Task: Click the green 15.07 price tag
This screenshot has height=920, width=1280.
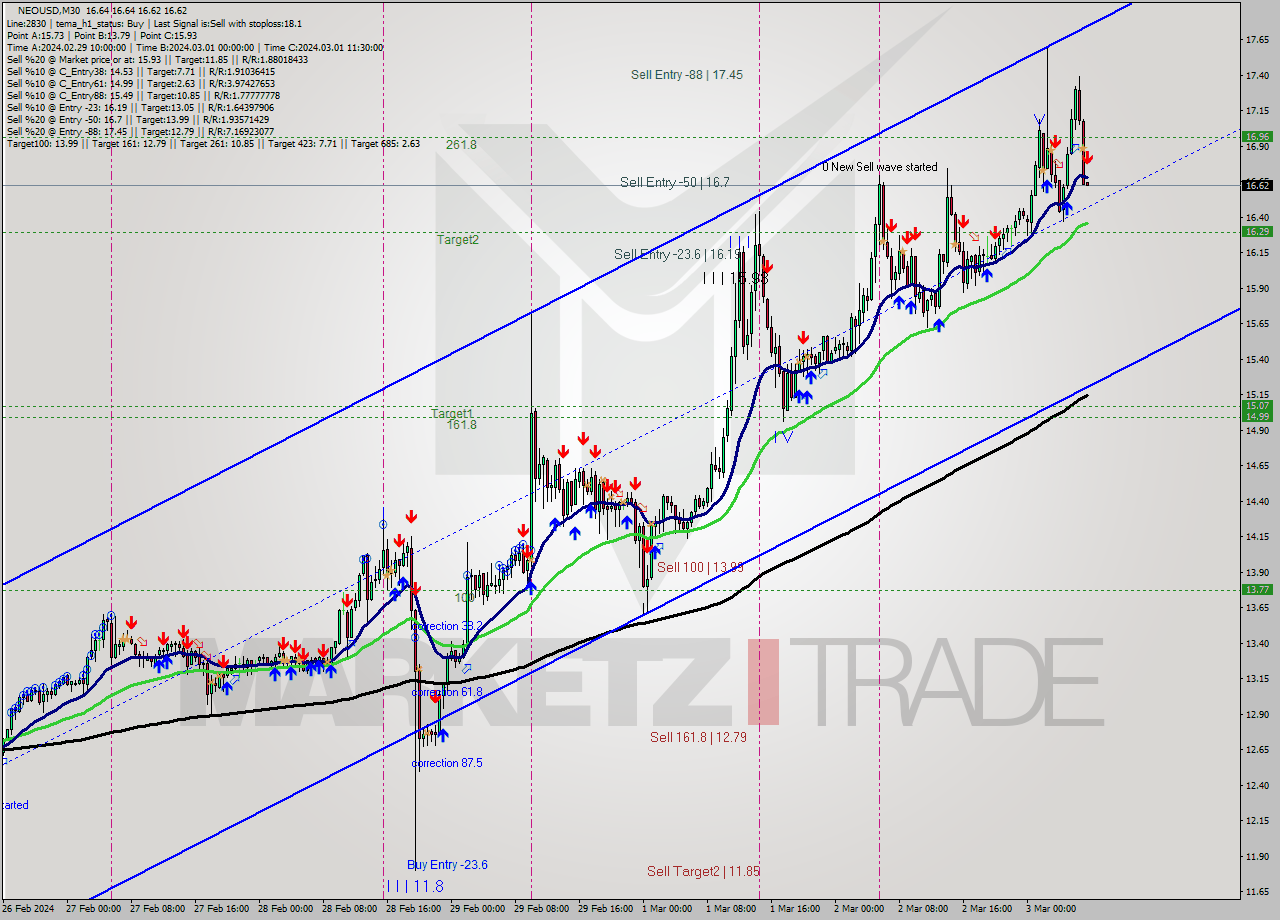Action: tap(1257, 406)
